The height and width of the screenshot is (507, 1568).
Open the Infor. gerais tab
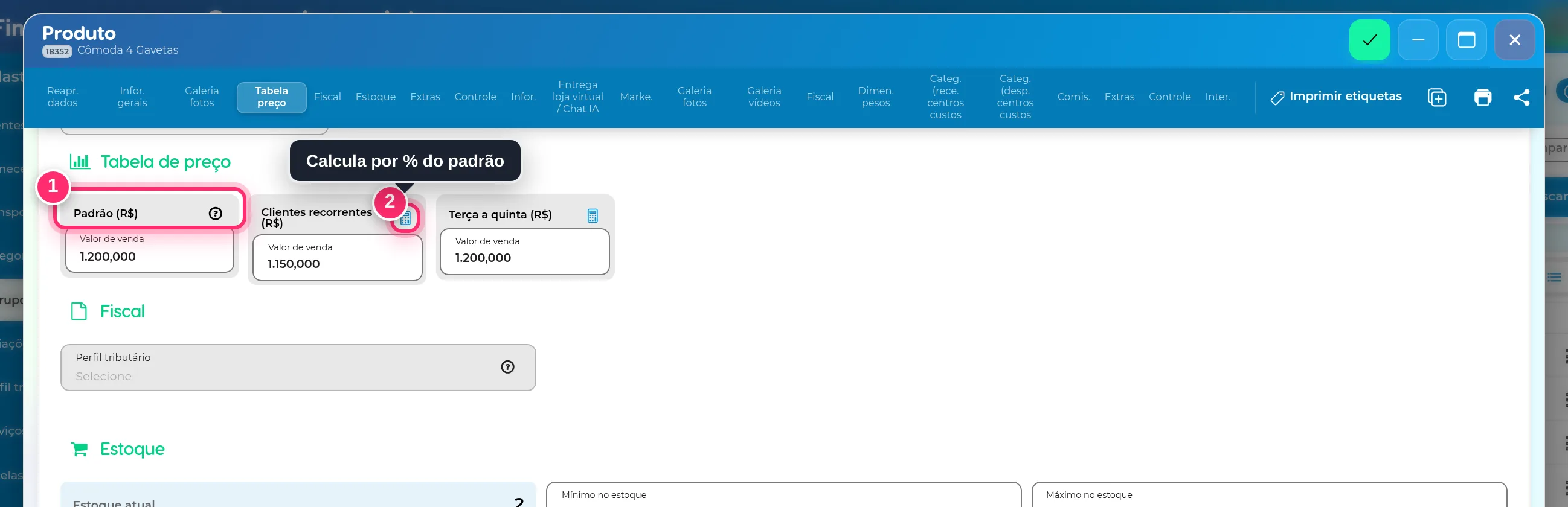point(132,97)
